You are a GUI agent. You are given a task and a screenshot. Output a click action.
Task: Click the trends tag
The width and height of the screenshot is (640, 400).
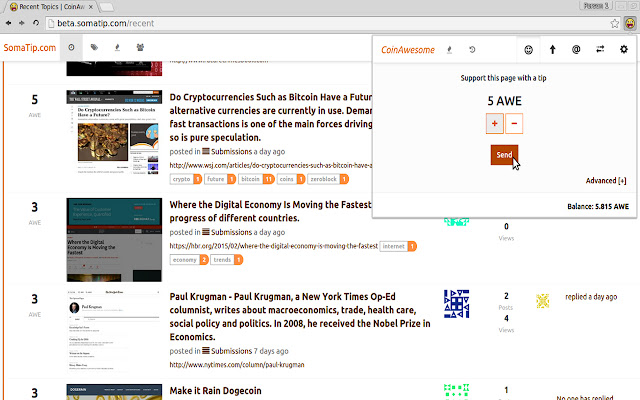[x=227, y=260]
